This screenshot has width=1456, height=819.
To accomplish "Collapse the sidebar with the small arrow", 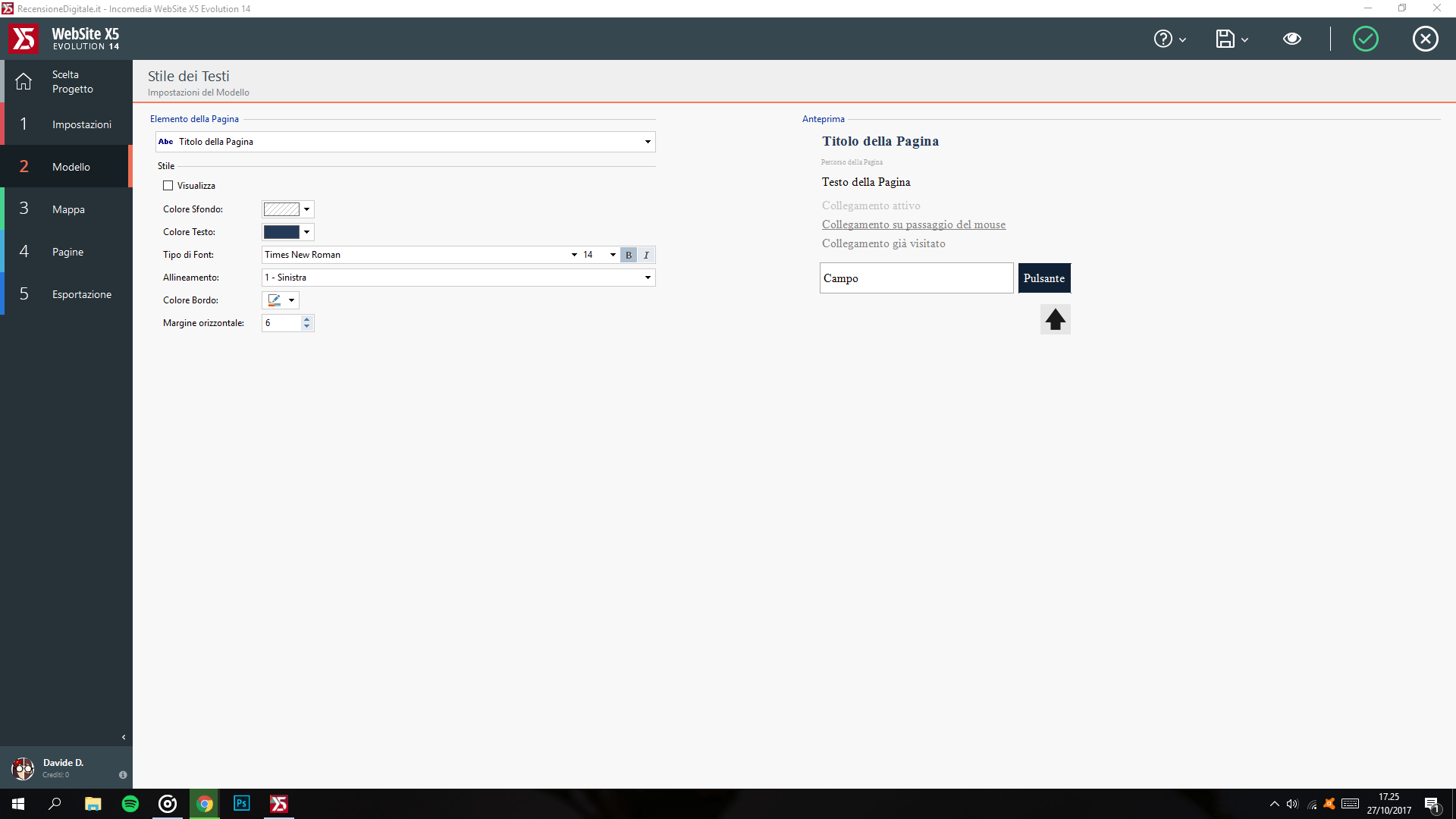I will 124,737.
